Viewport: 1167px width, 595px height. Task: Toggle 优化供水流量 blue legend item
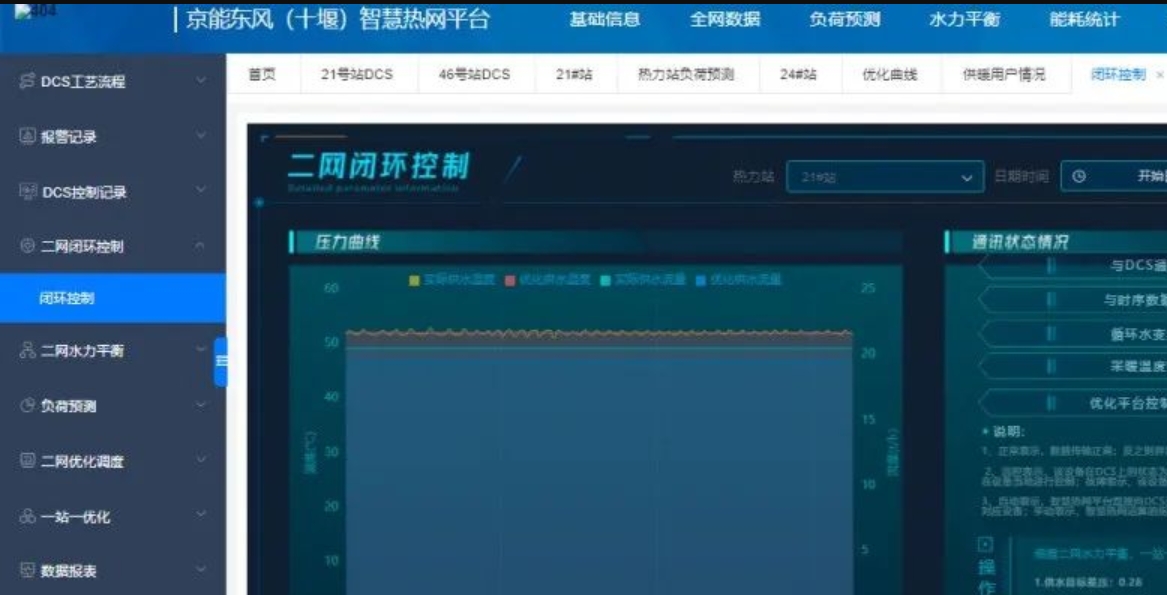point(739,281)
